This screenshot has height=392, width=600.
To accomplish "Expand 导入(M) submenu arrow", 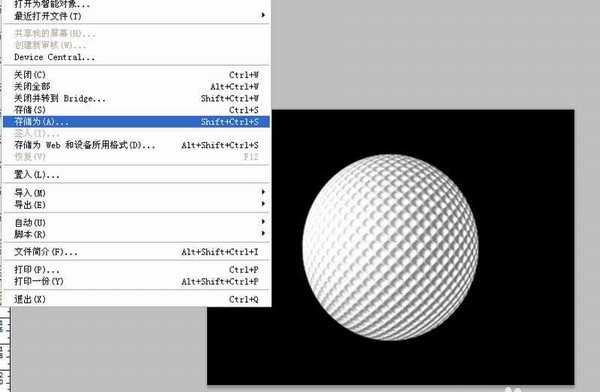I will click(263, 192).
